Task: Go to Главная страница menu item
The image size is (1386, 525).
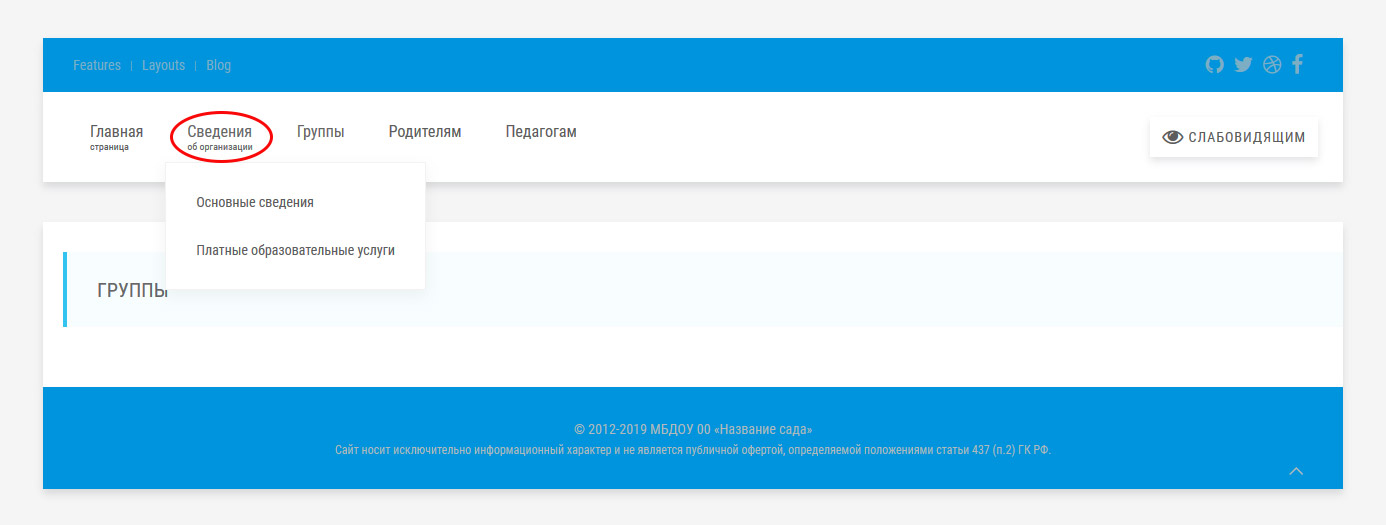Action: coord(116,137)
